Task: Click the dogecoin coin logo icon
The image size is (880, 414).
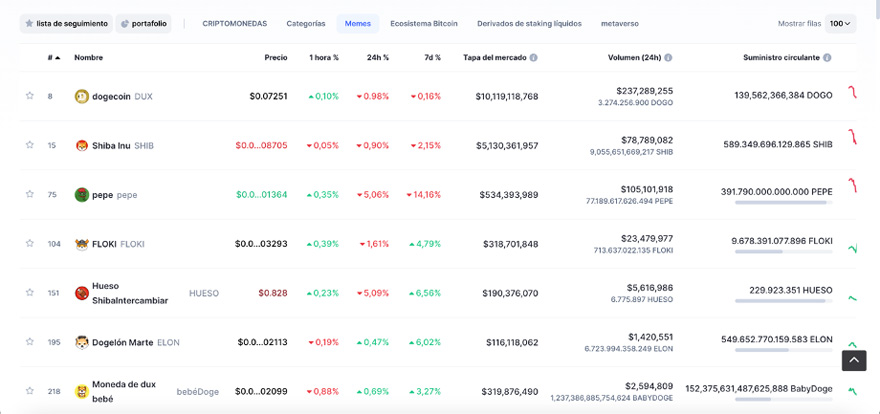Action: coord(82,96)
